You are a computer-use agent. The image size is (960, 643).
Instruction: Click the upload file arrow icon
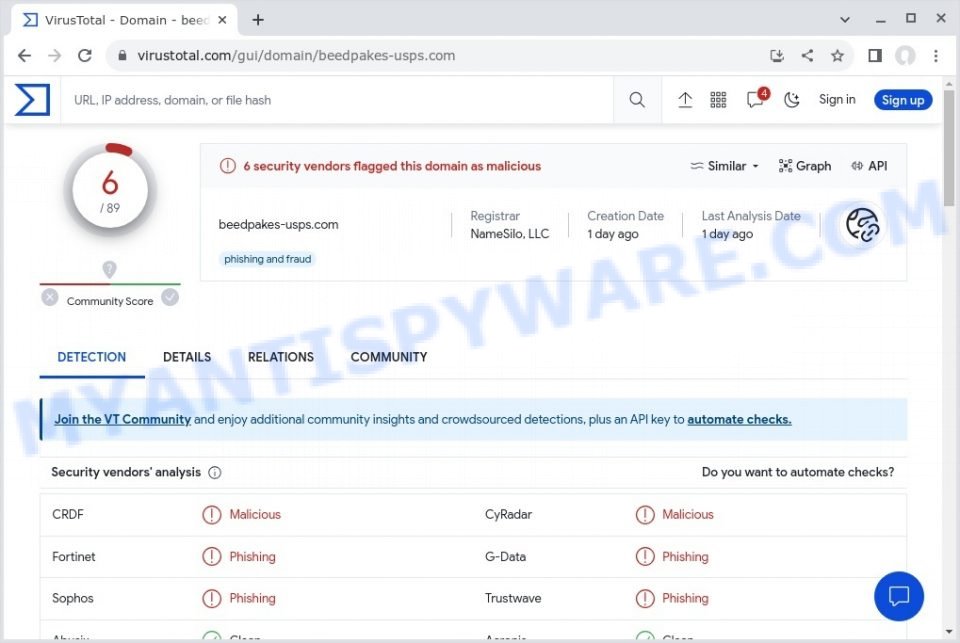click(685, 100)
